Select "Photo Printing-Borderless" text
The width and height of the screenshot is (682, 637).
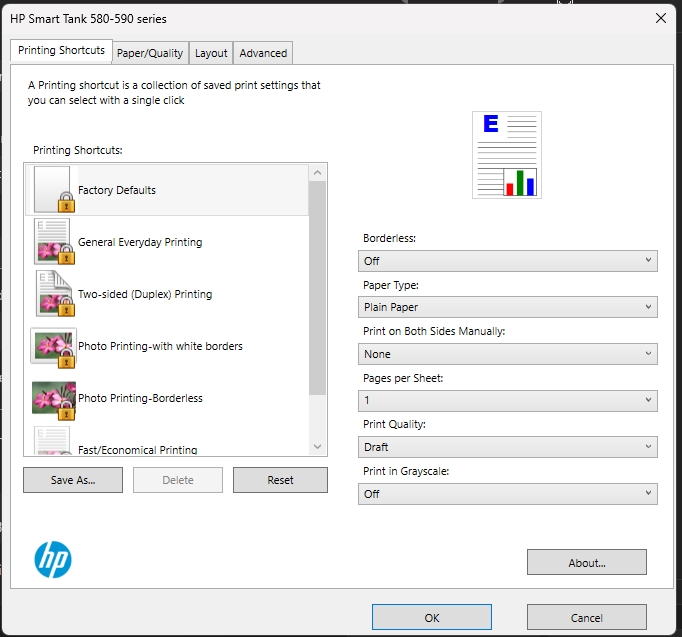click(140, 398)
